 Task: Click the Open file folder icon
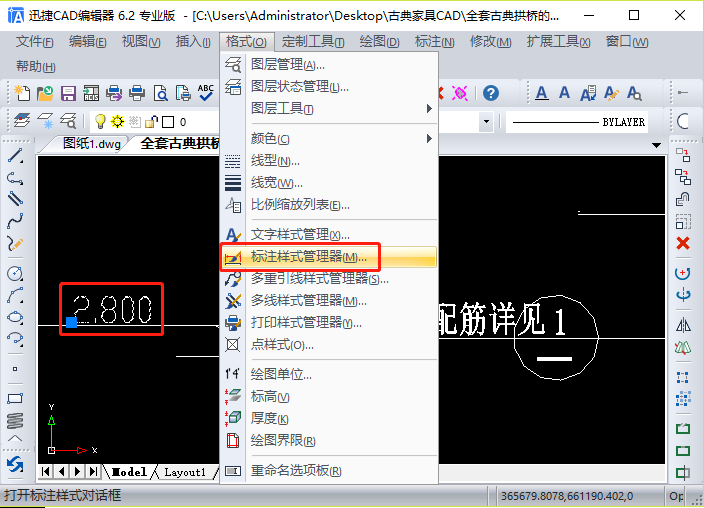point(45,93)
